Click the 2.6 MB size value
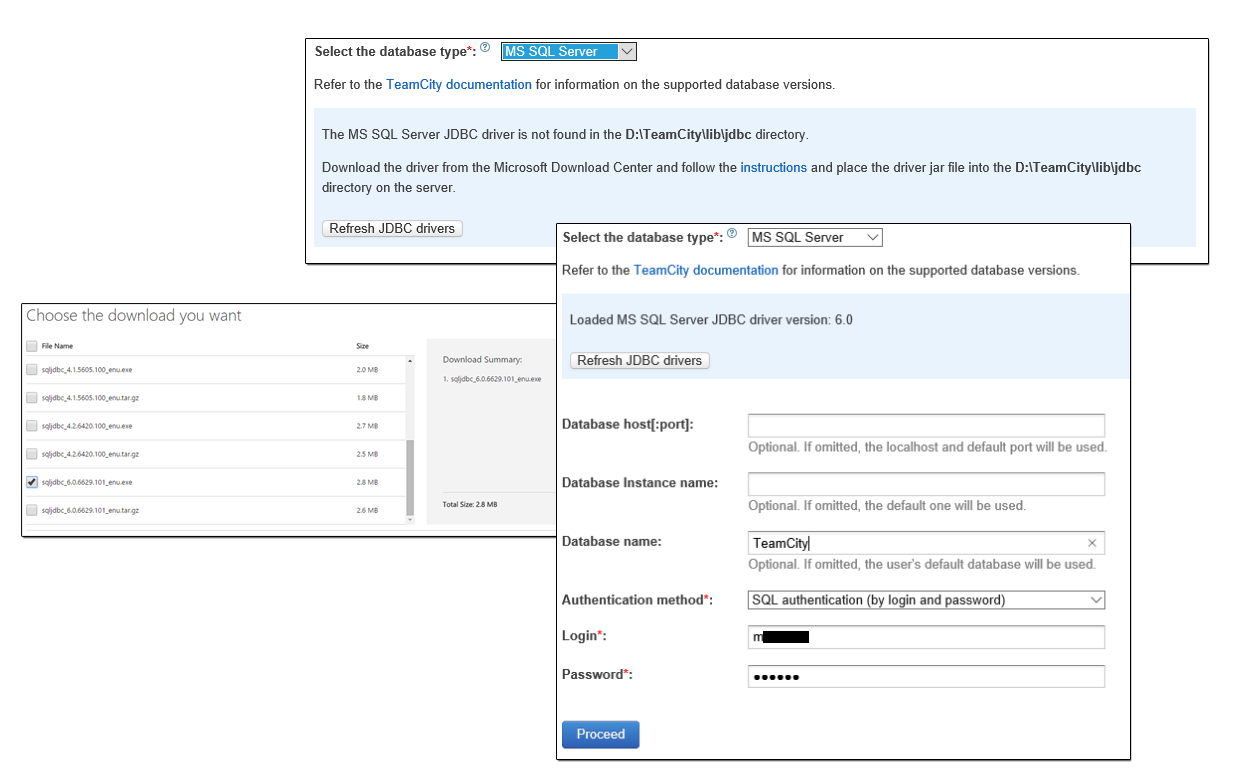The image size is (1234, 784). [x=367, y=510]
